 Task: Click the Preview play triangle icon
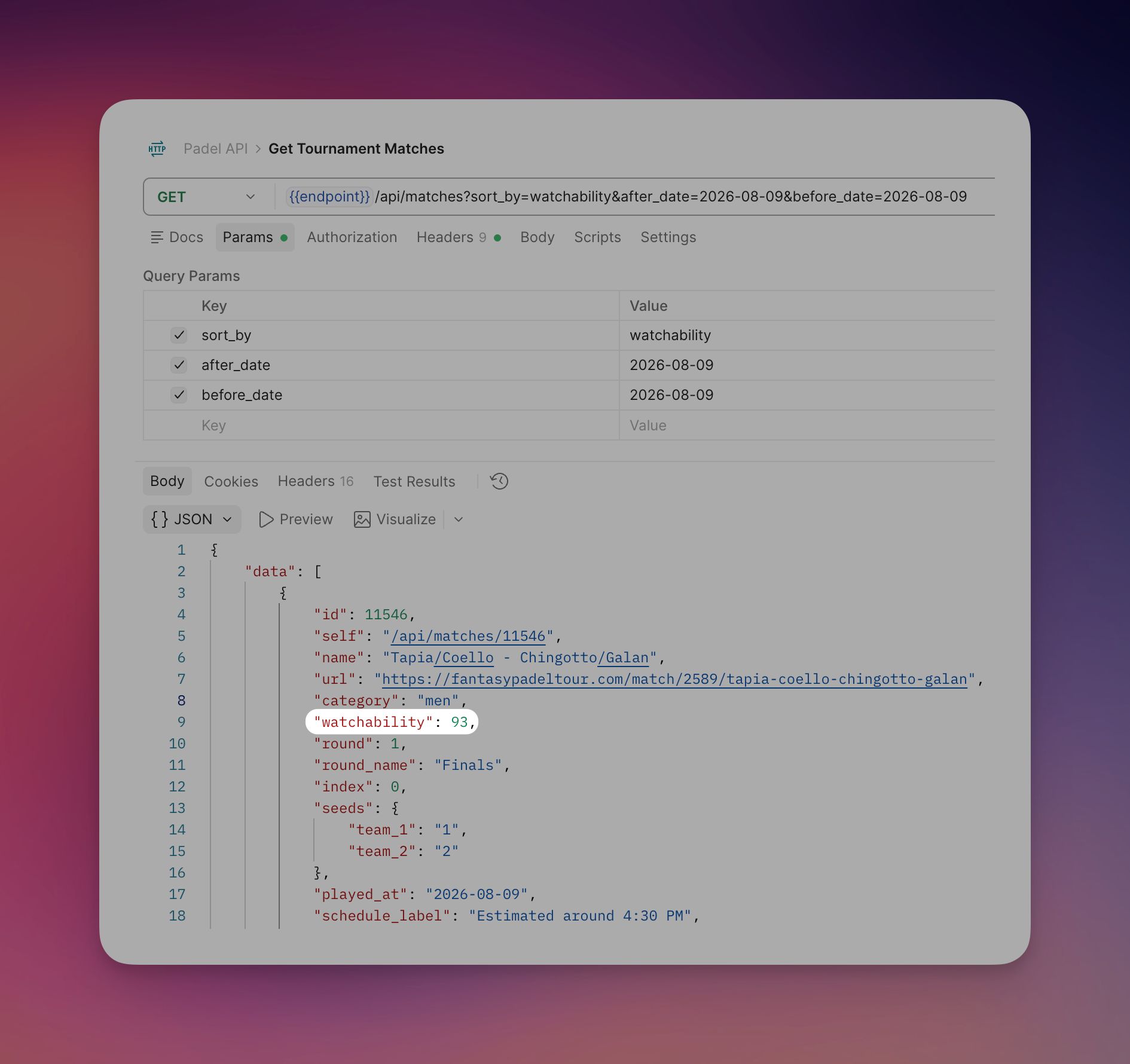(266, 519)
